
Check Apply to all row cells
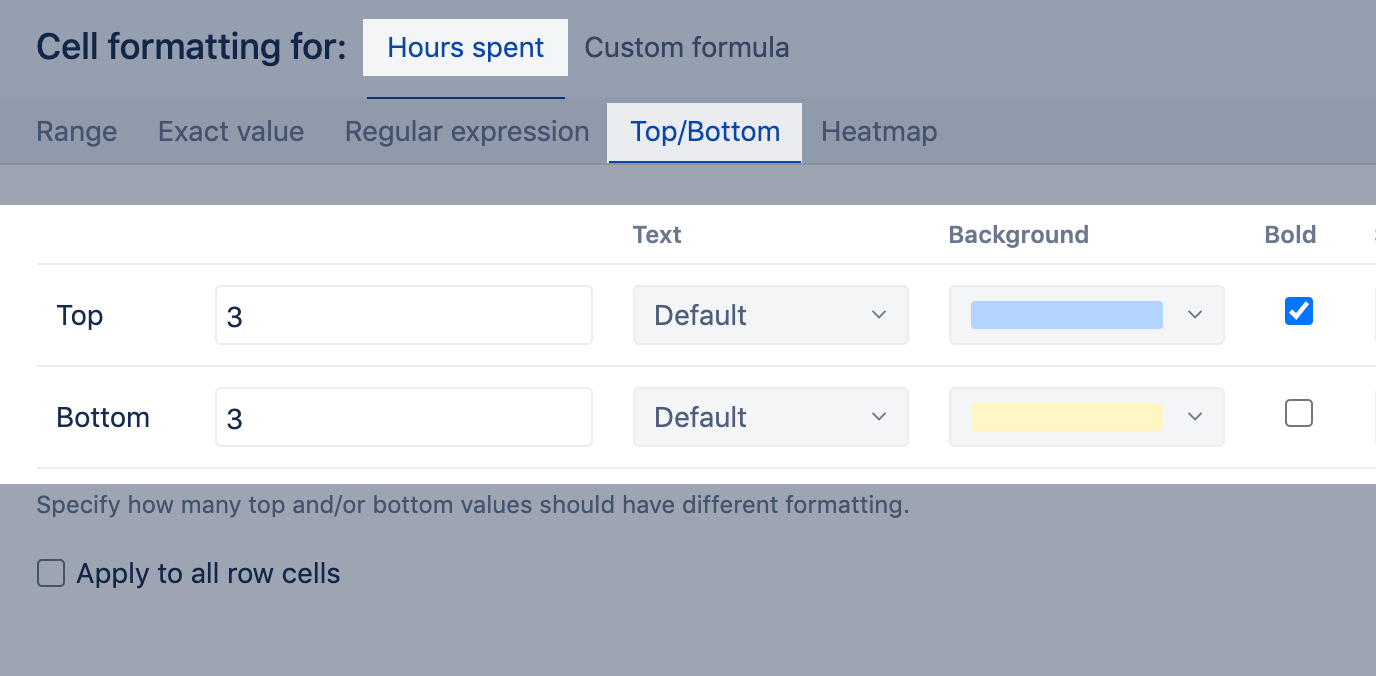point(51,573)
